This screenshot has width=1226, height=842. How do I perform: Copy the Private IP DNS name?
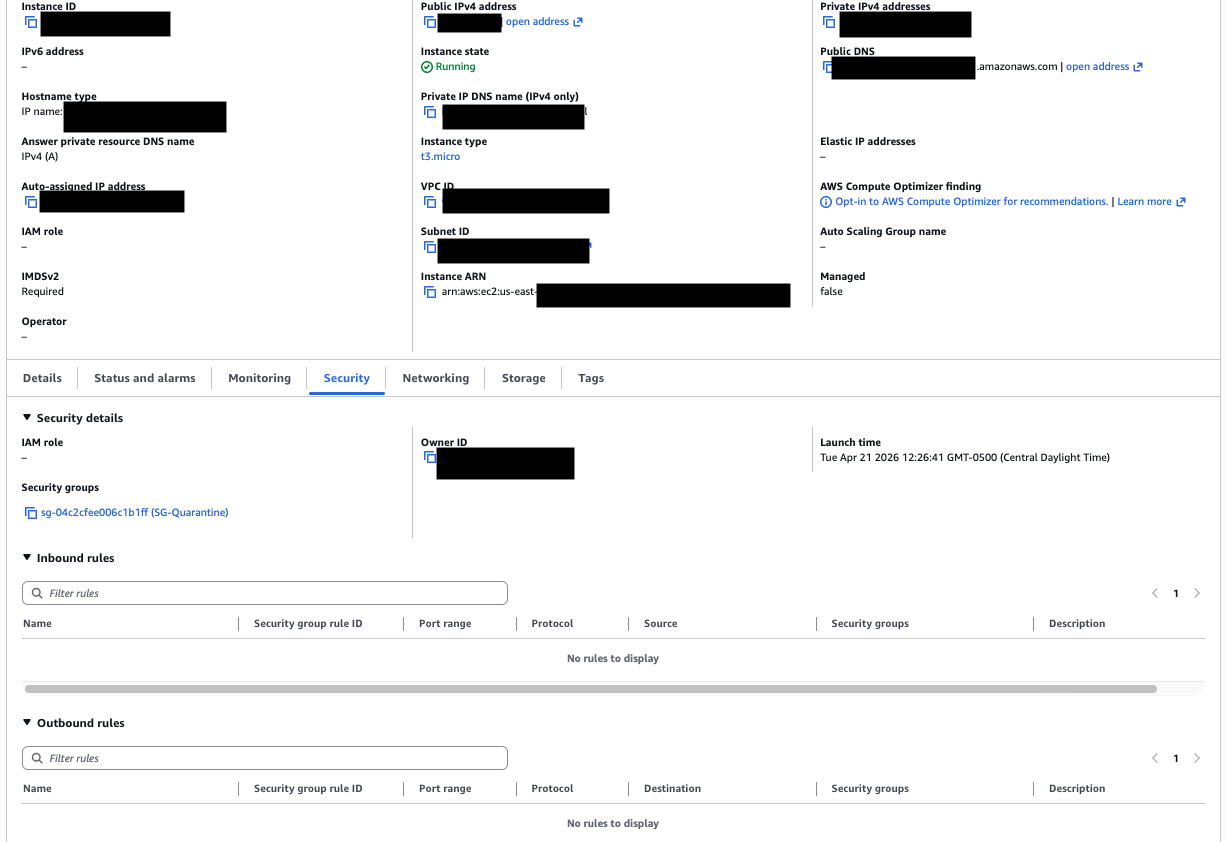click(x=430, y=112)
